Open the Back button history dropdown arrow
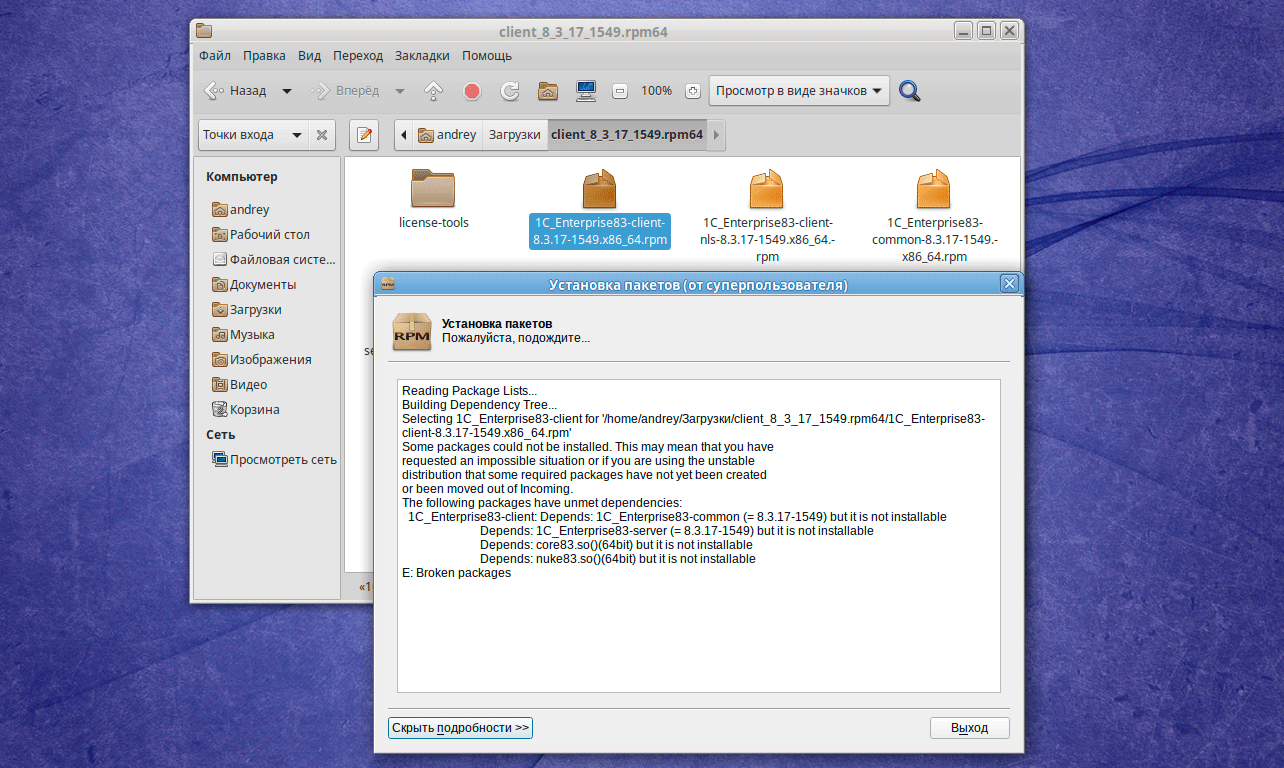This screenshot has width=1284, height=768. 287,91
